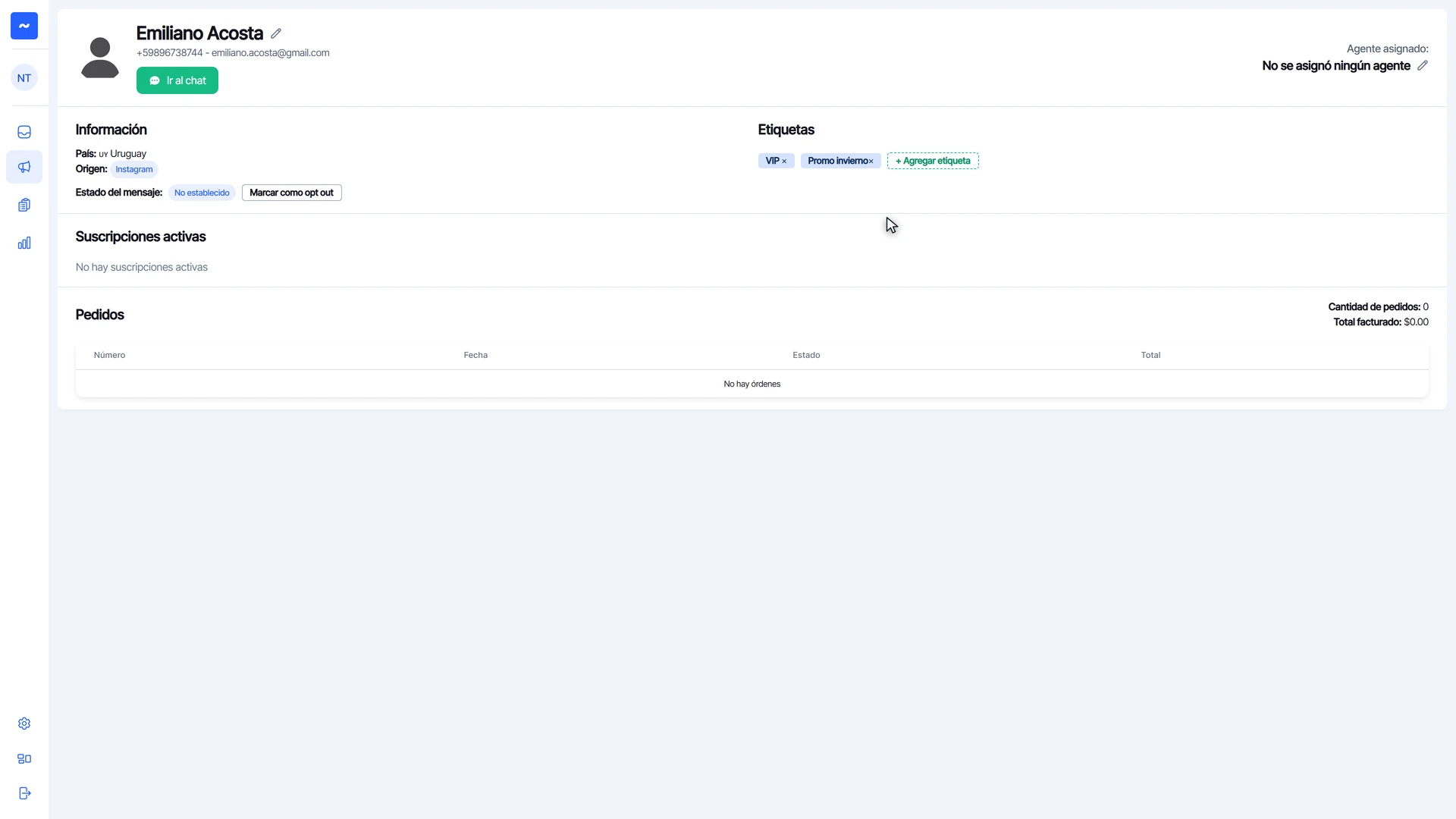Click the Total facturado $0.00 value

(1416, 322)
